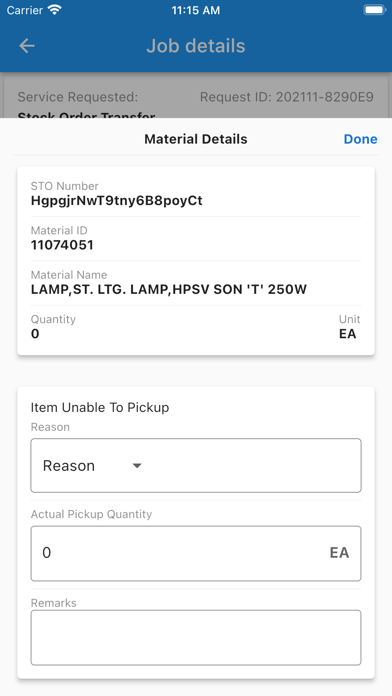Select the STO Number value text
Image resolution: width=392 pixels, height=696 pixels.
pos(117,201)
